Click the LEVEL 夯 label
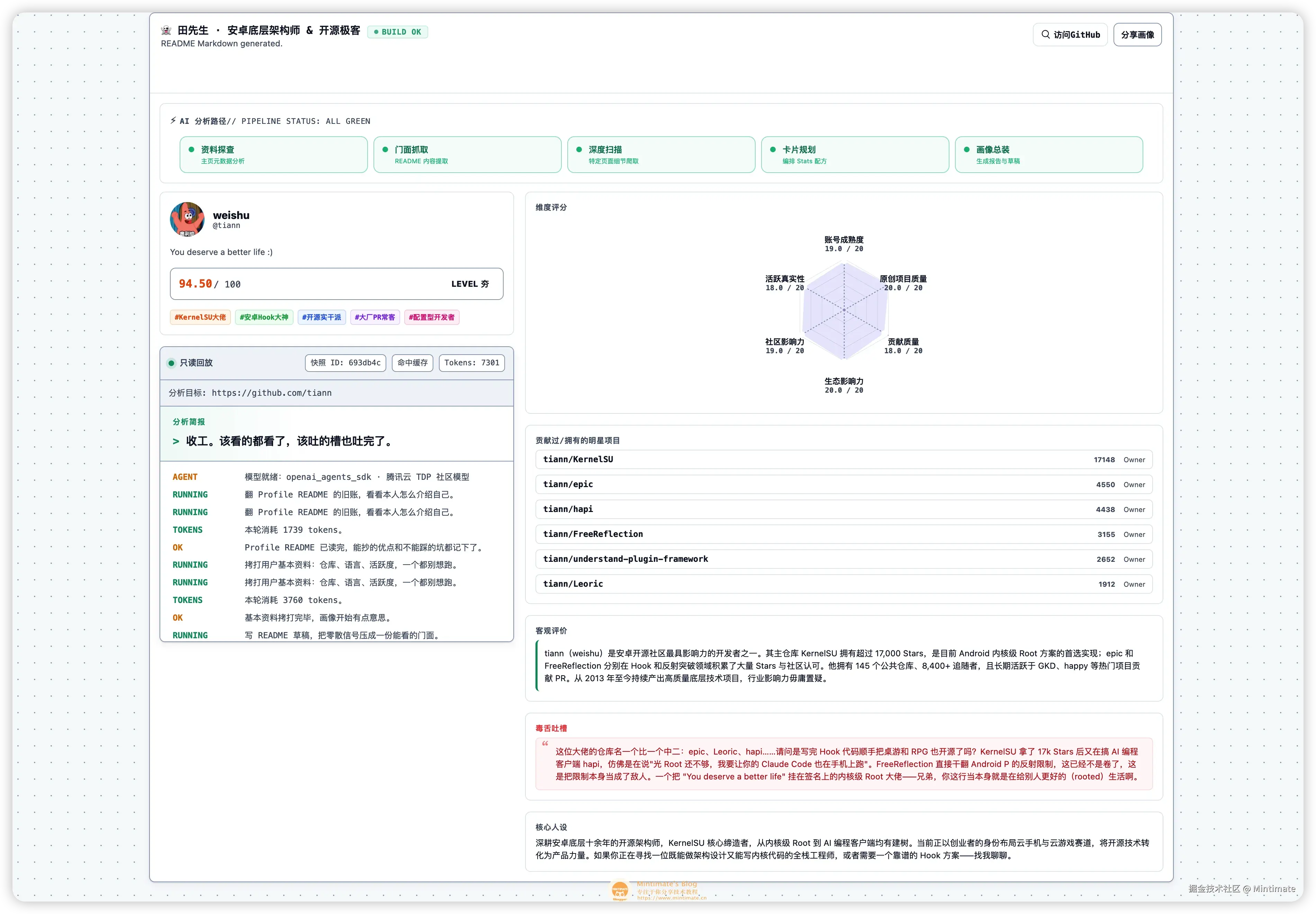The height and width of the screenshot is (914, 1316). (470, 284)
